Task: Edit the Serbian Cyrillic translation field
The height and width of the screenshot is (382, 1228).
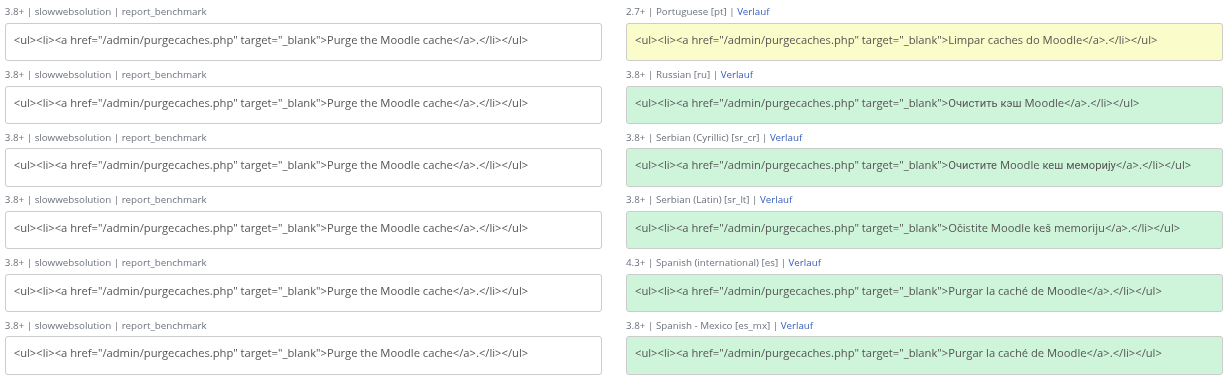Action: (925, 167)
